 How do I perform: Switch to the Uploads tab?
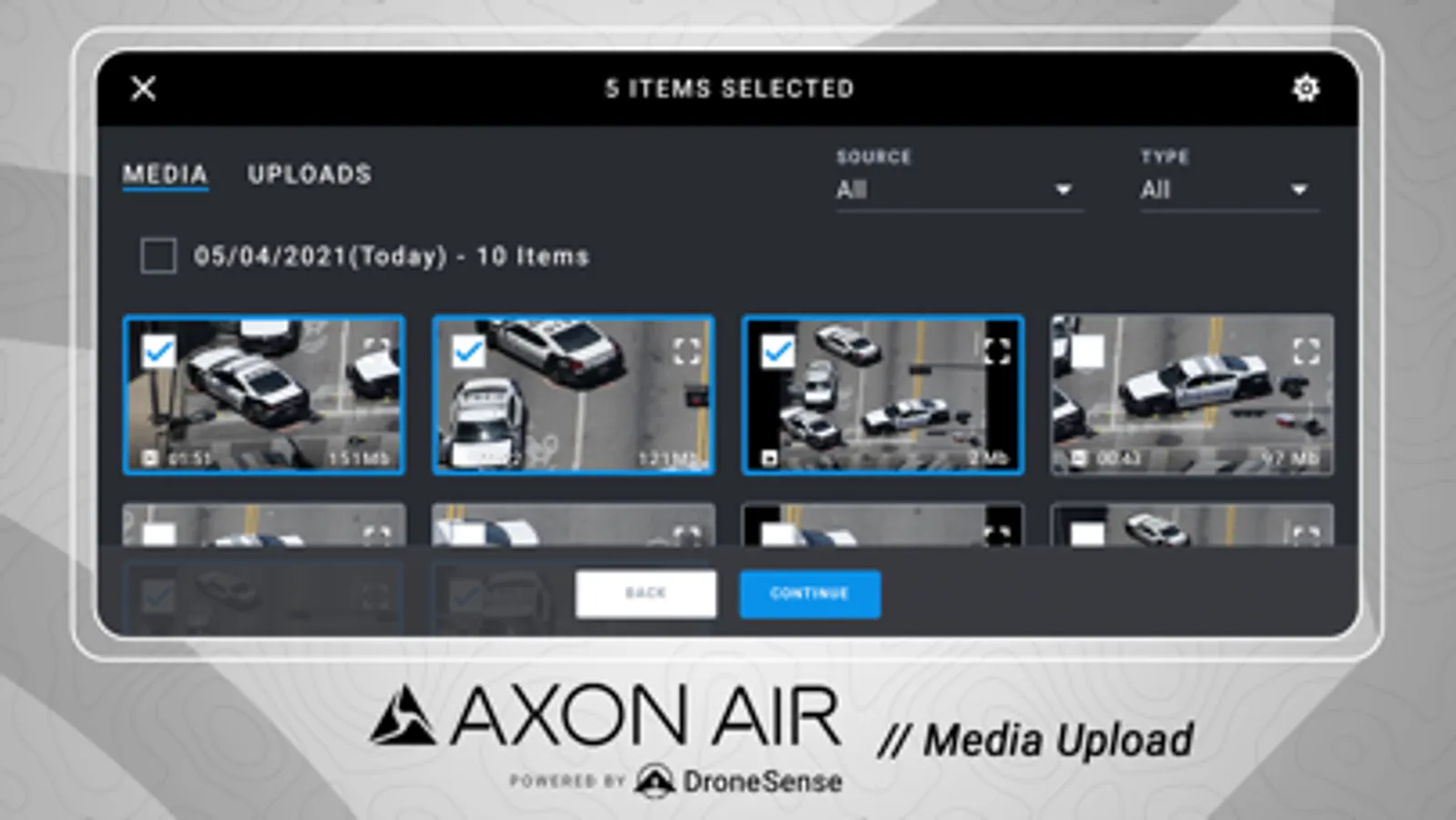[310, 174]
